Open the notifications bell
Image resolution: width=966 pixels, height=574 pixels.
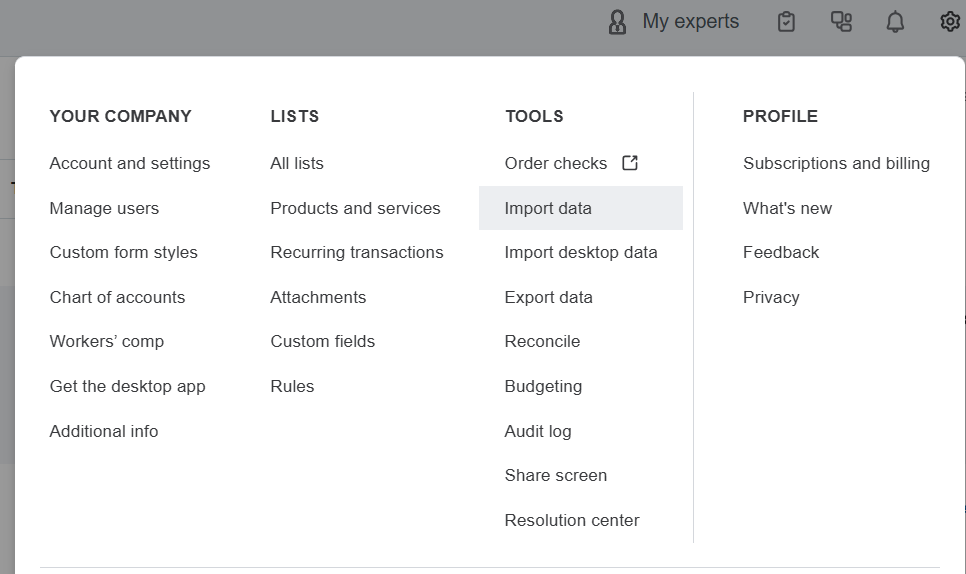(x=895, y=21)
